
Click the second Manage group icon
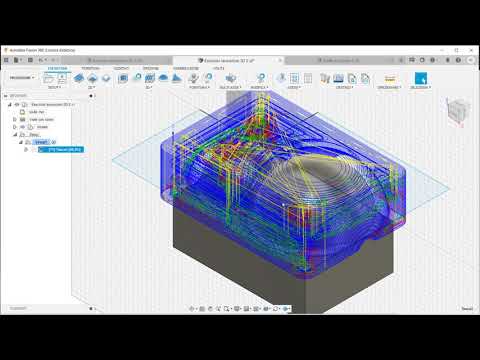click(338, 79)
